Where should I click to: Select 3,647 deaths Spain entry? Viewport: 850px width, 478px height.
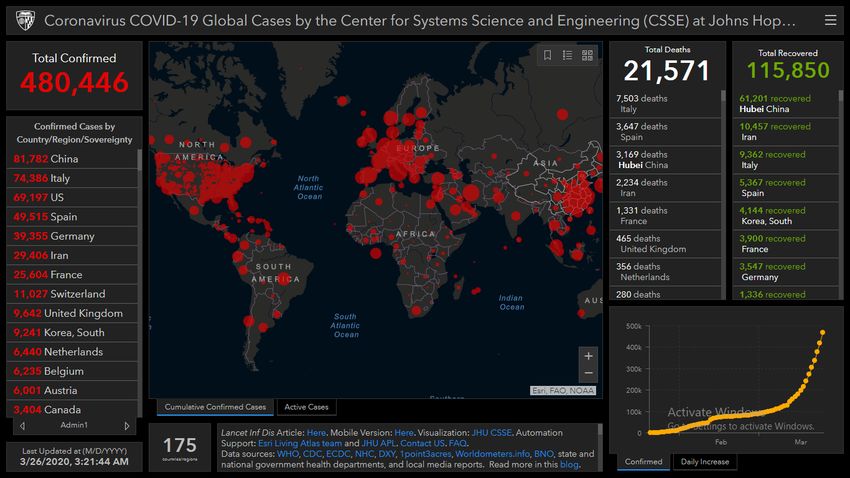pos(666,132)
